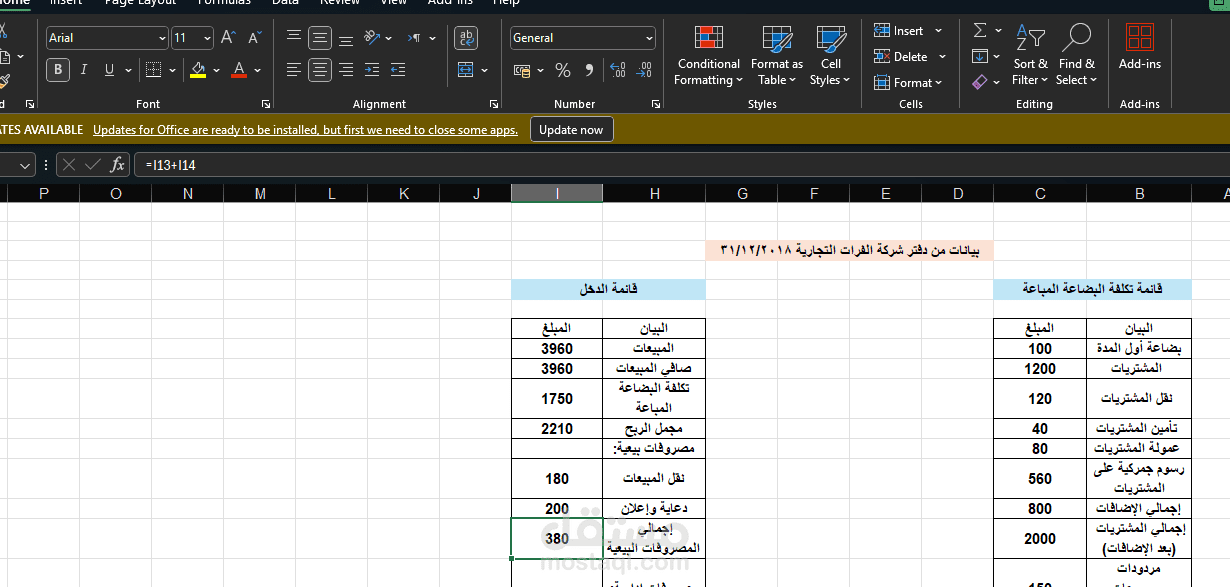Open Cell Styles gallery
The height and width of the screenshot is (587, 1230).
[x=830, y=56]
